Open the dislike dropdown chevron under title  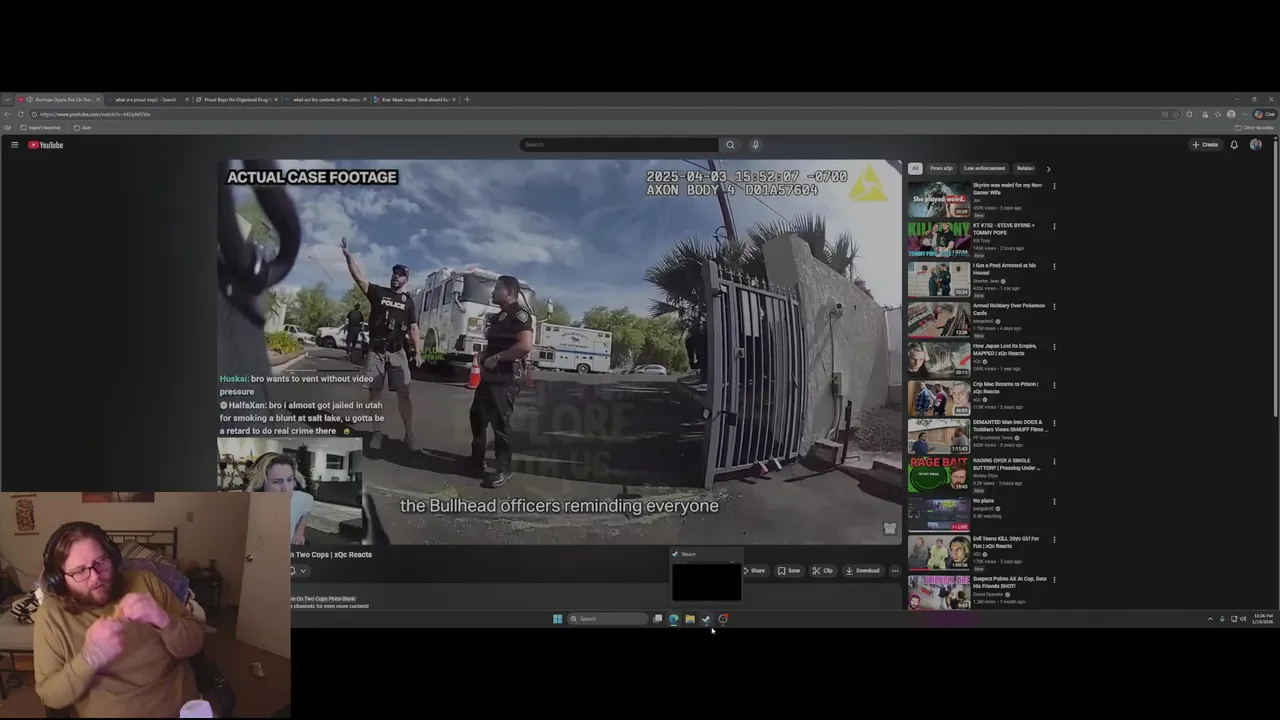pos(303,571)
